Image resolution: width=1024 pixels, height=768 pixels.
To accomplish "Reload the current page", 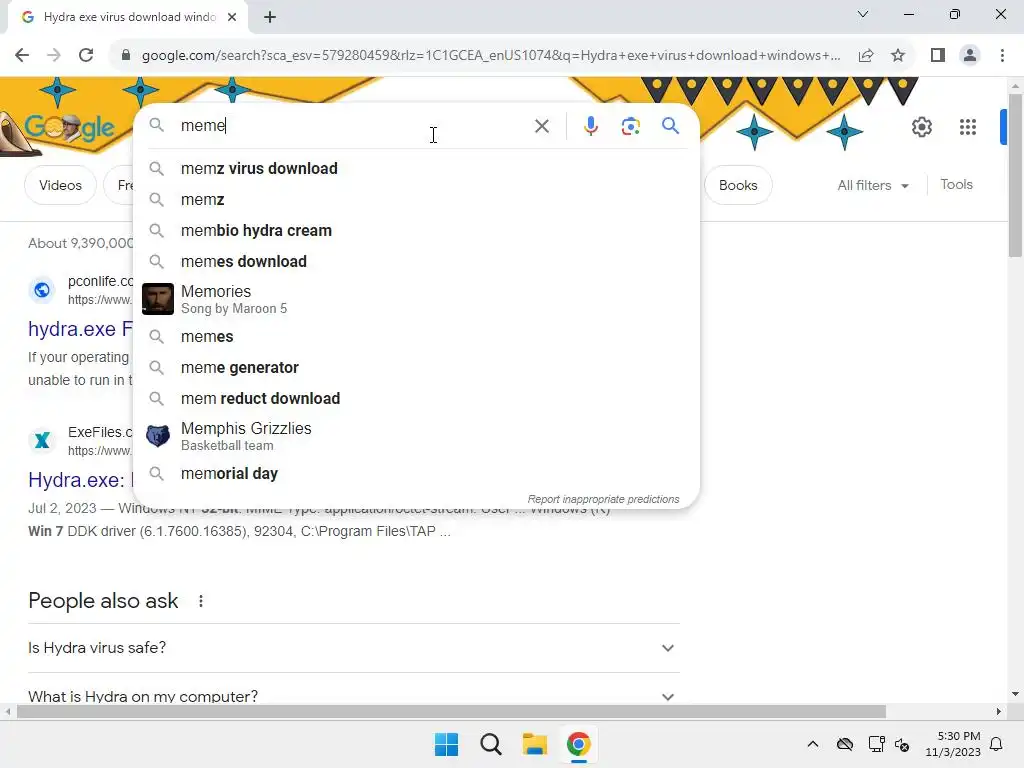I will click(86, 55).
